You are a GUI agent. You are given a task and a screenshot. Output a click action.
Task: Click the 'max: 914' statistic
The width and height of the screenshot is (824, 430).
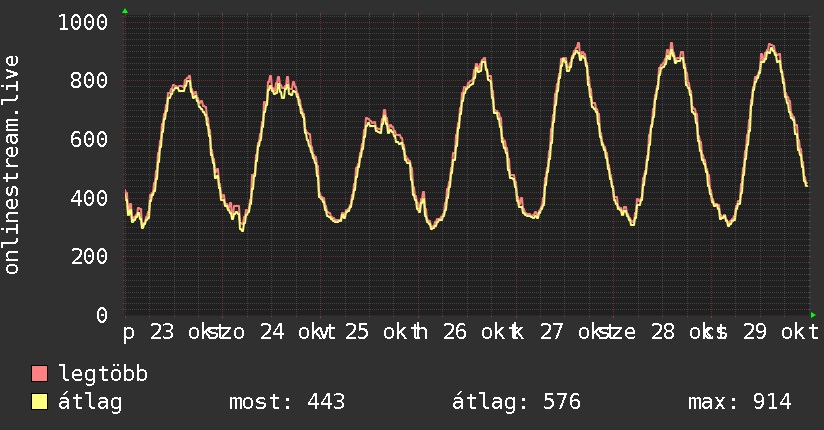pyautogui.click(x=739, y=402)
